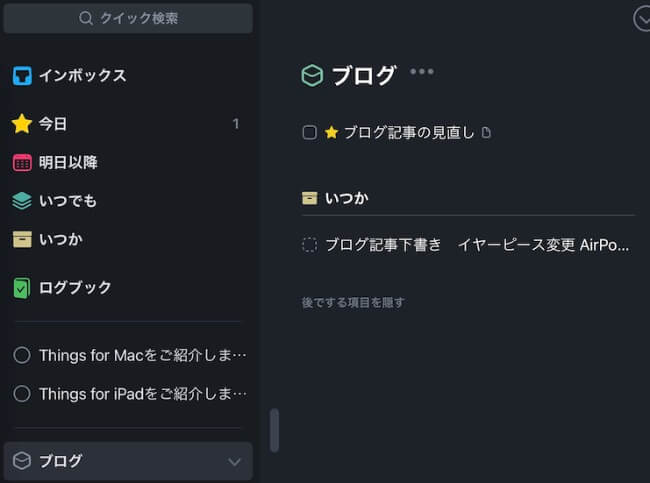Click the circled chevron at top right
This screenshot has width=650, height=483.
[x=643, y=19]
